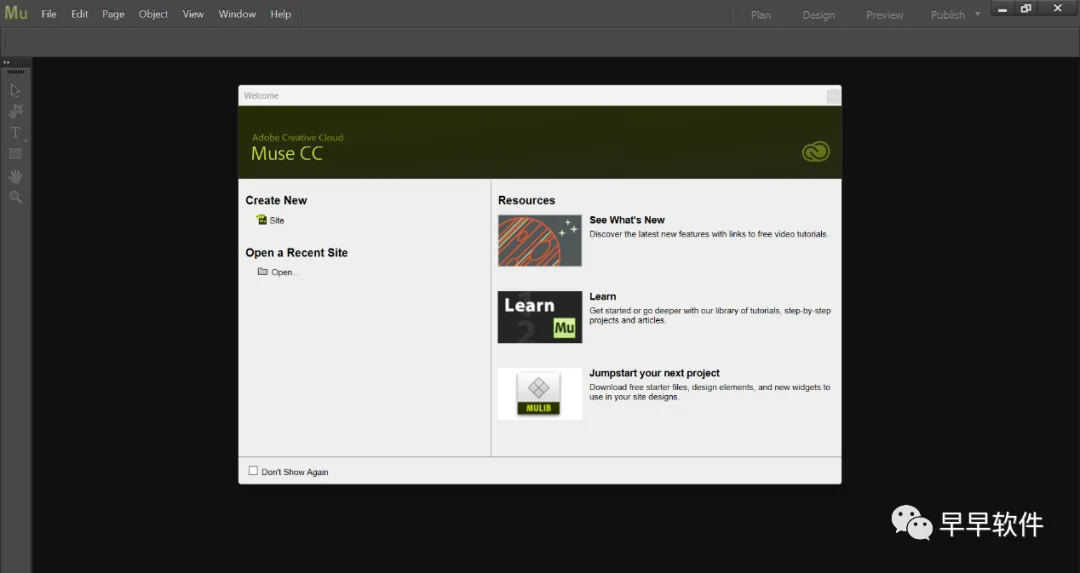This screenshot has width=1080, height=573.
Task: Click "Get started or go deeper" description
Action: click(x=709, y=315)
